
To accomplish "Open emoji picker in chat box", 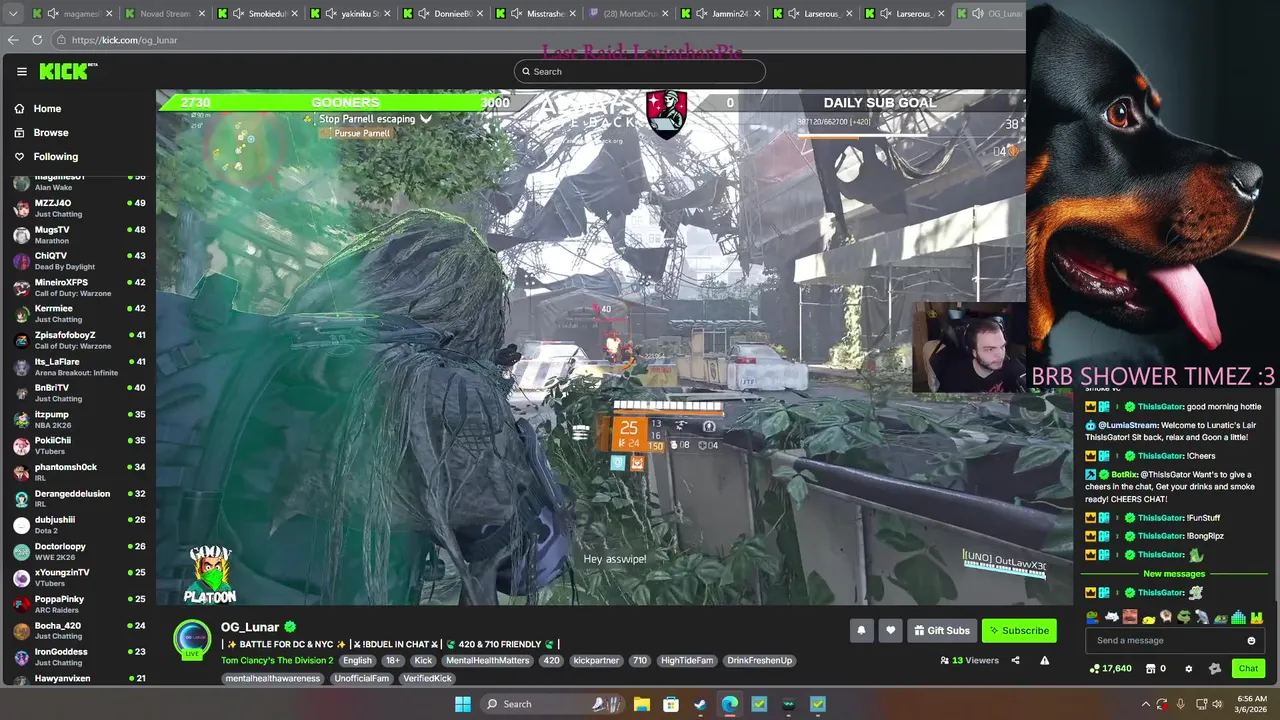I will click(1251, 641).
